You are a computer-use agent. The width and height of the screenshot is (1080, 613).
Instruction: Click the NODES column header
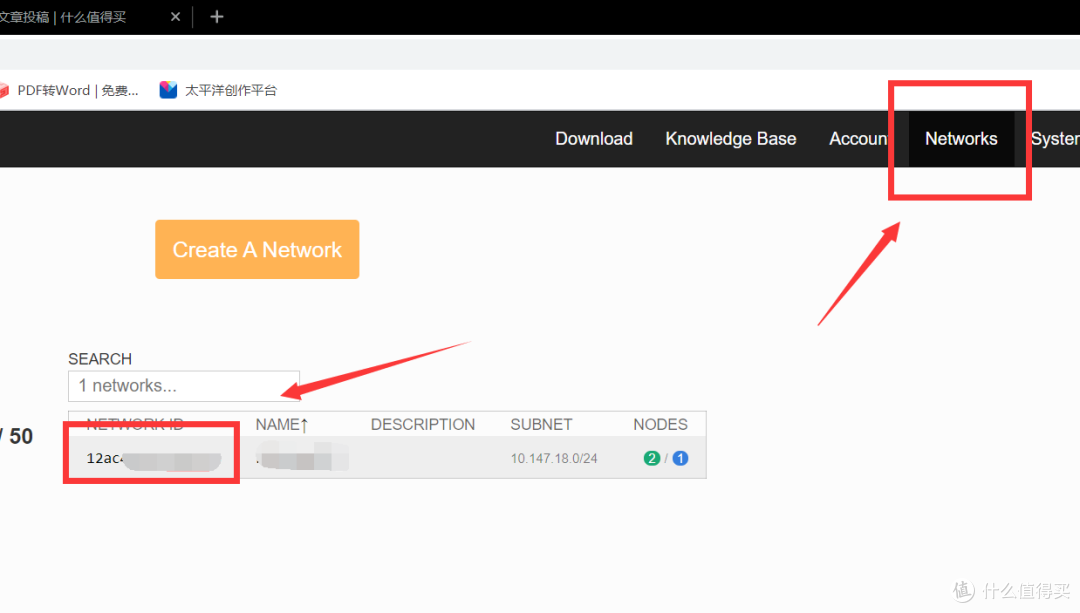[x=660, y=425]
